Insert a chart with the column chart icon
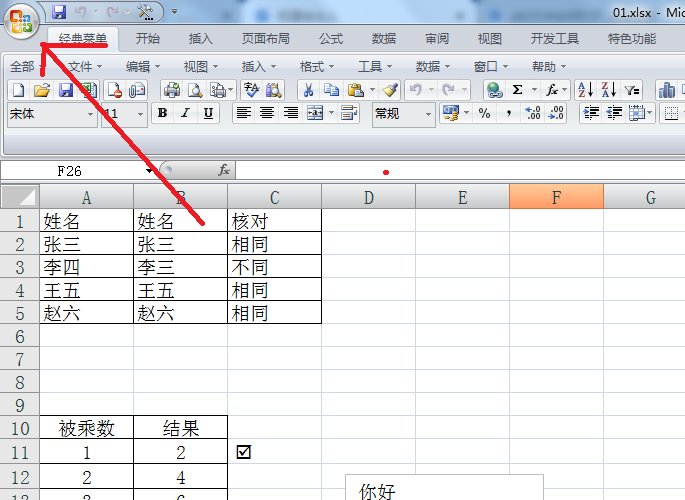Viewport: 685px width, 500px height. coord(667,90)
